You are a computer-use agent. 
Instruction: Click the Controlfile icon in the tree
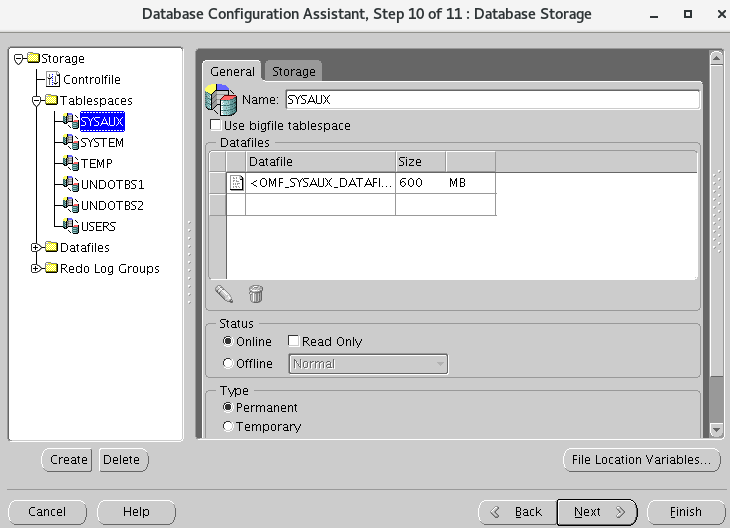[54, 80]
